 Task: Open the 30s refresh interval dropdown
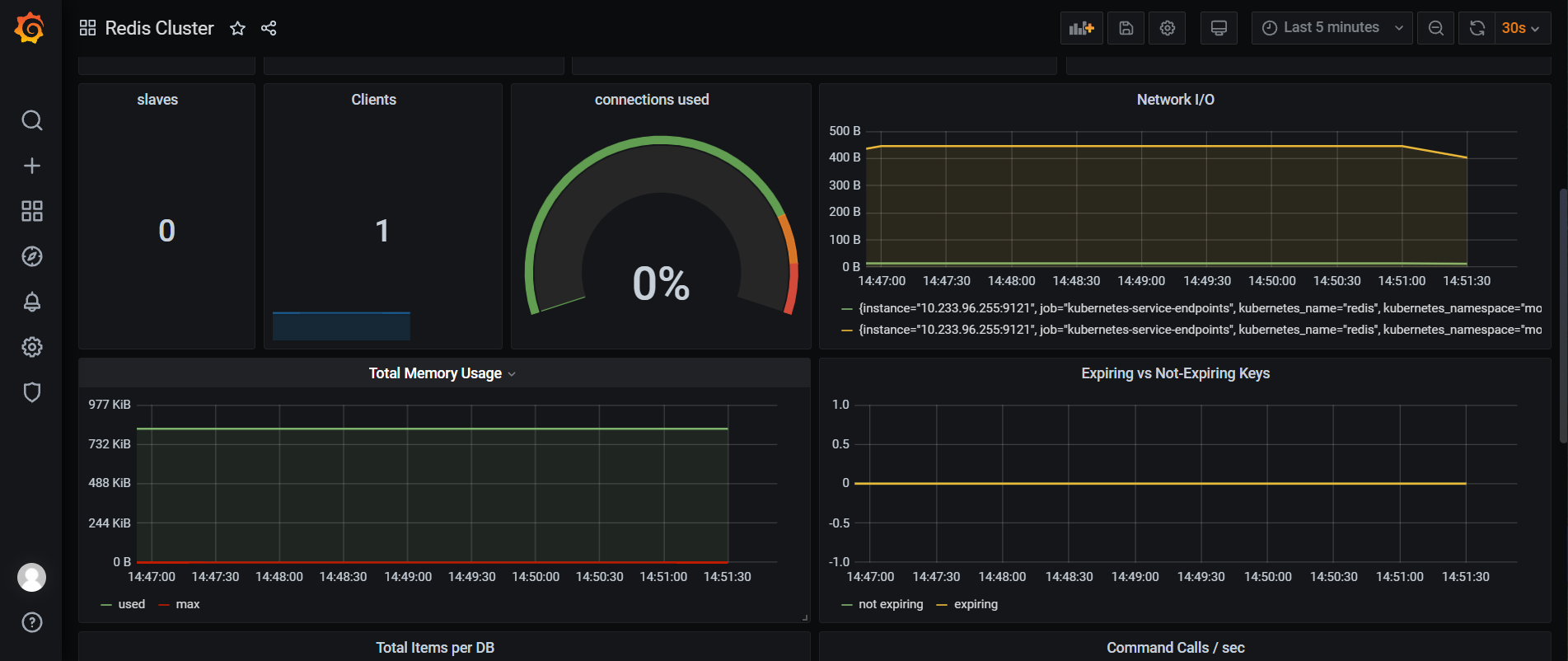click(1522, 28)
